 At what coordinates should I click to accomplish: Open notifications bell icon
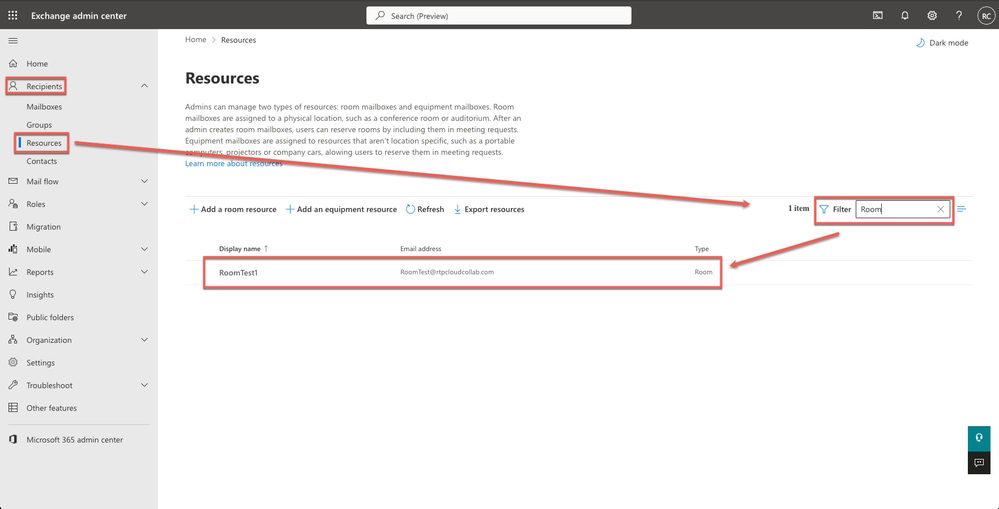pos(905,15)
